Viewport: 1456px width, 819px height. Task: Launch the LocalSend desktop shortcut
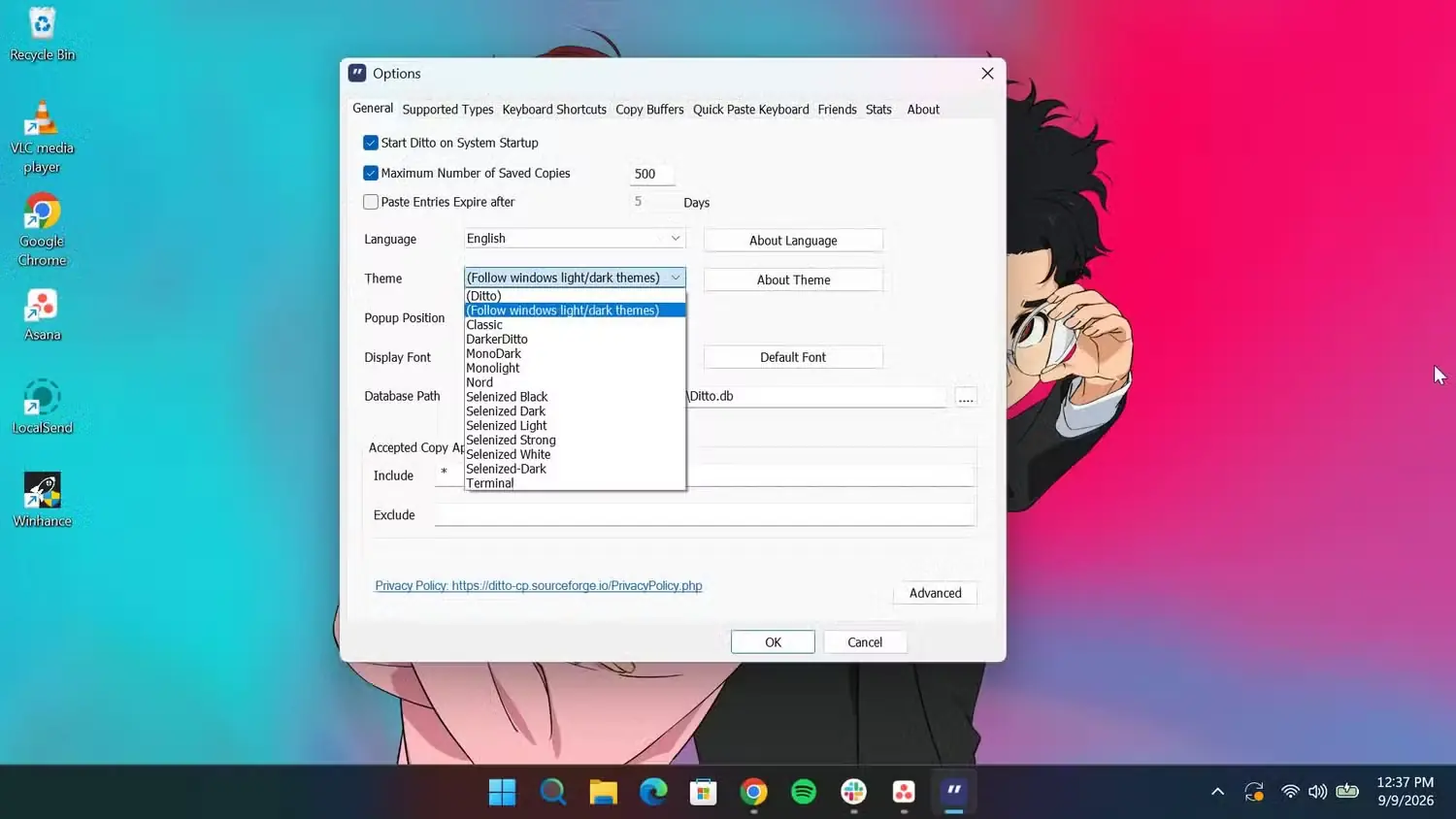(42, 408)
